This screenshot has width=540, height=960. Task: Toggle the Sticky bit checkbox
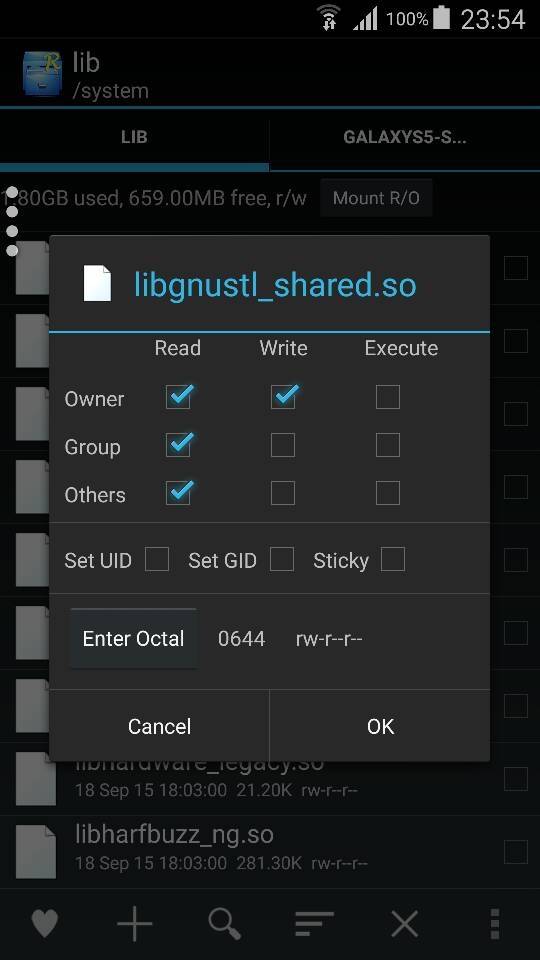click(x=392, y=559)
